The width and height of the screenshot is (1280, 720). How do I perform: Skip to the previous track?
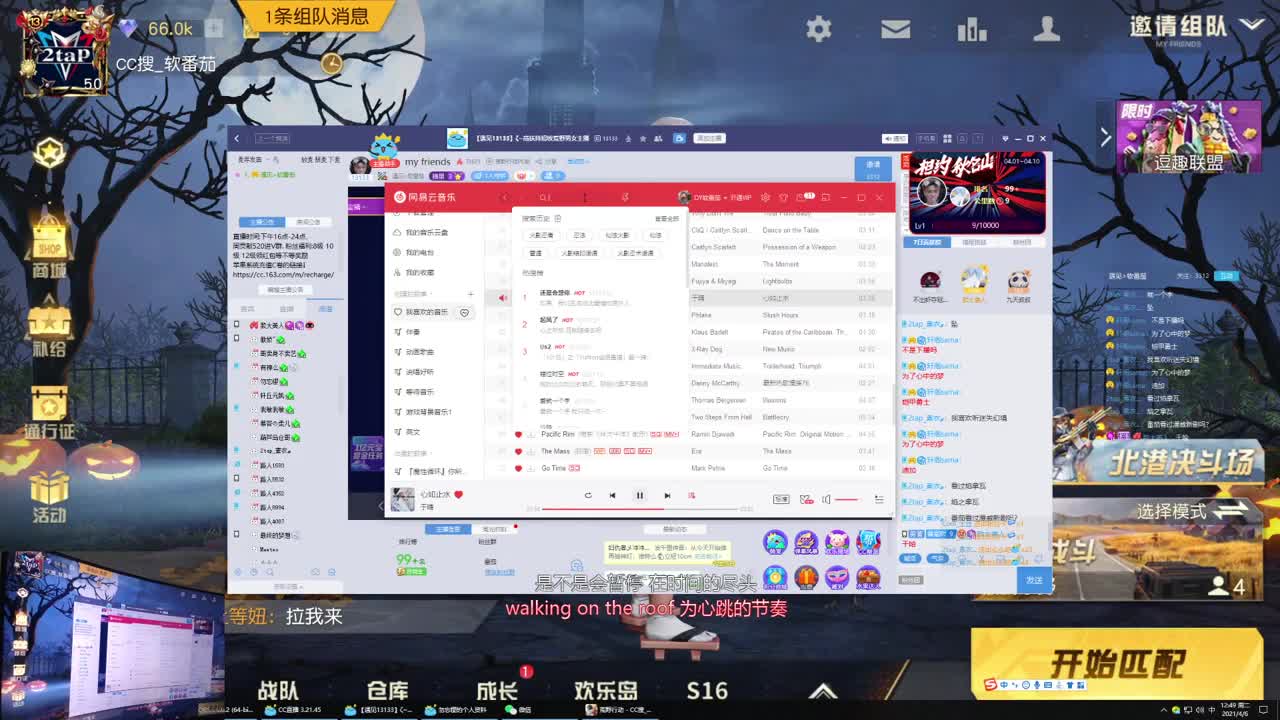pyautogui.click(x=612, y=495)
